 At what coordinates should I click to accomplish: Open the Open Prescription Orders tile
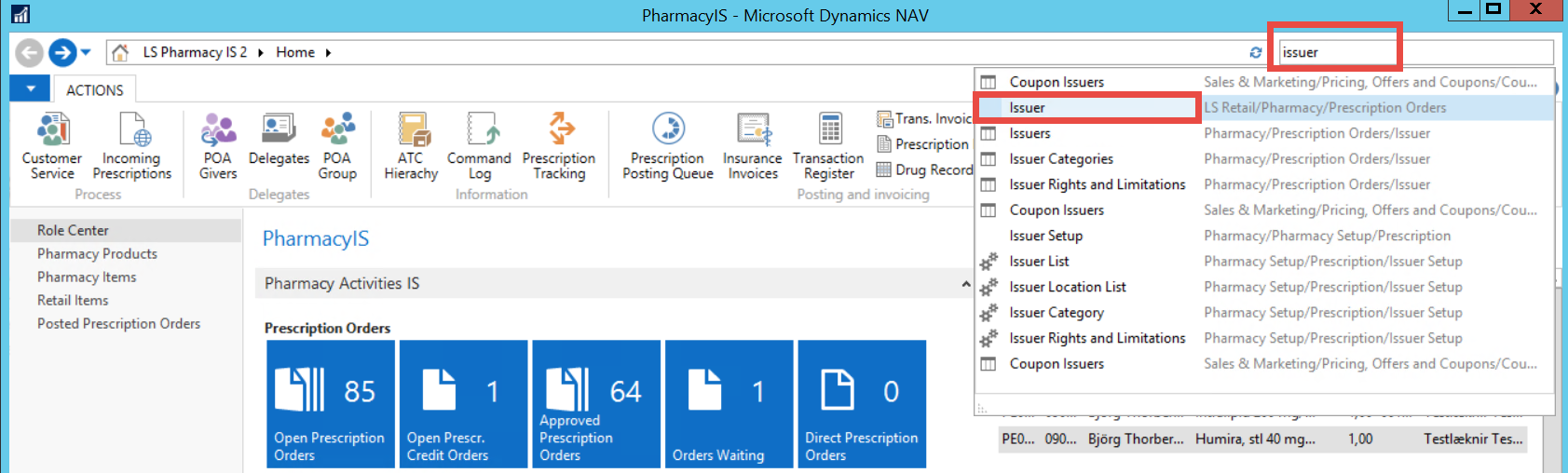tap(331, 404)
